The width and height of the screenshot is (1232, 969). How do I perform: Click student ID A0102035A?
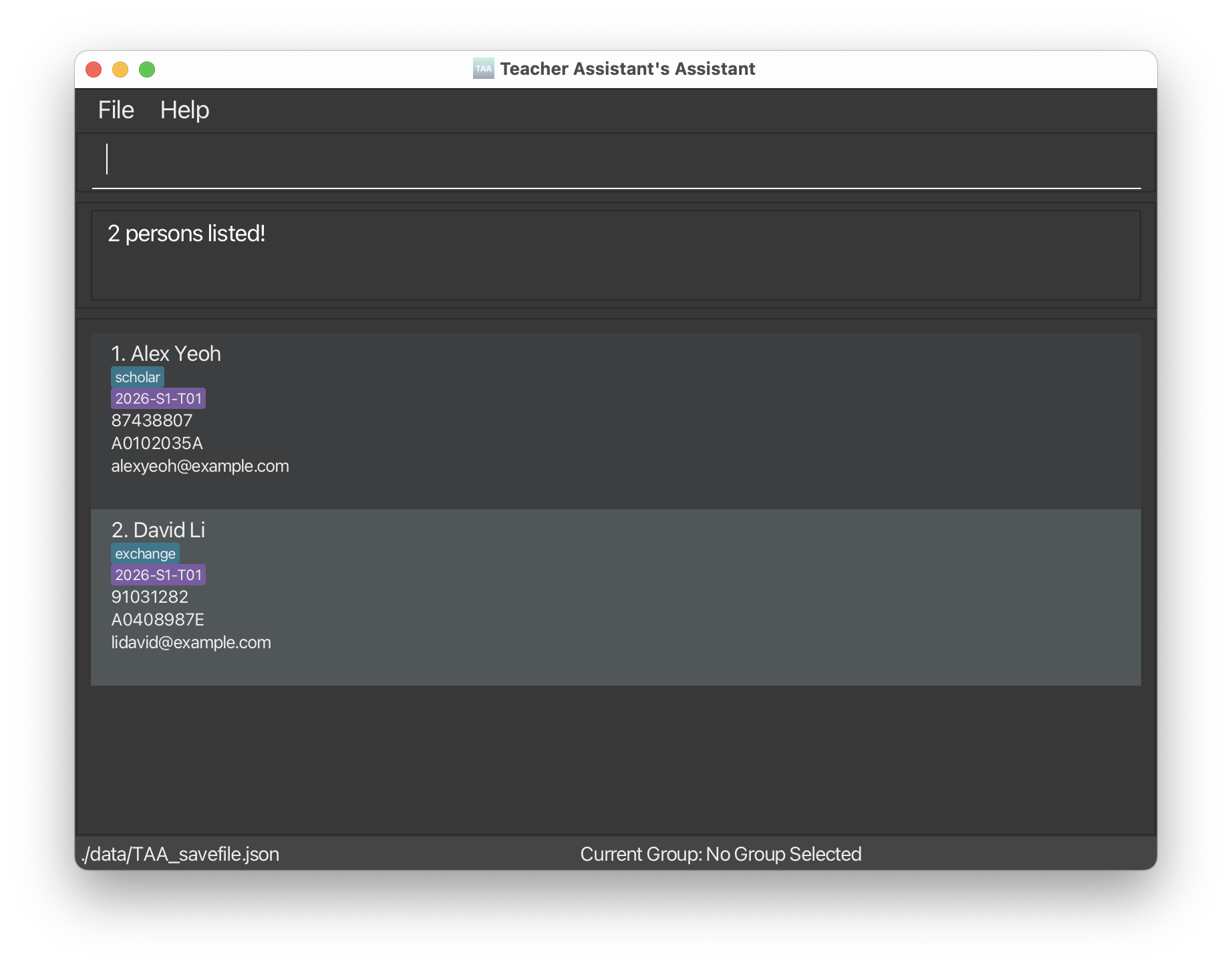tap(157, 443)
